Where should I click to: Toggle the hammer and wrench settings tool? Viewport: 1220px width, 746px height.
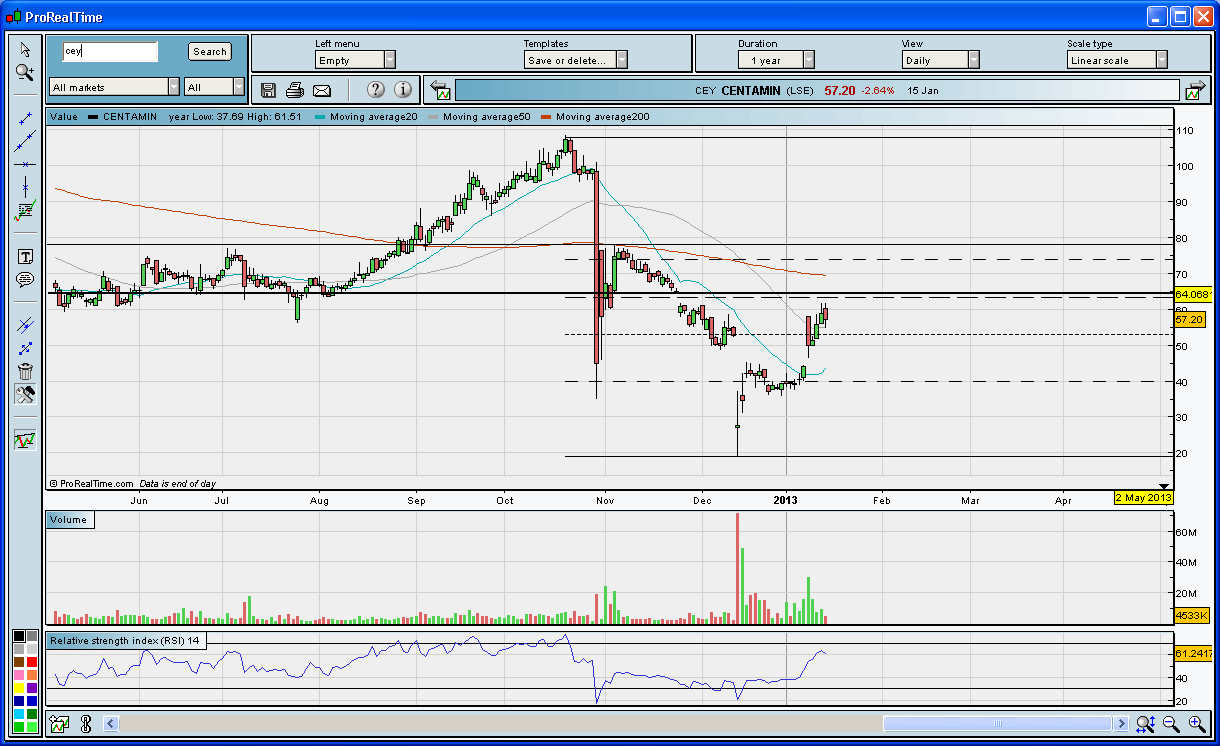coord(25,395)
